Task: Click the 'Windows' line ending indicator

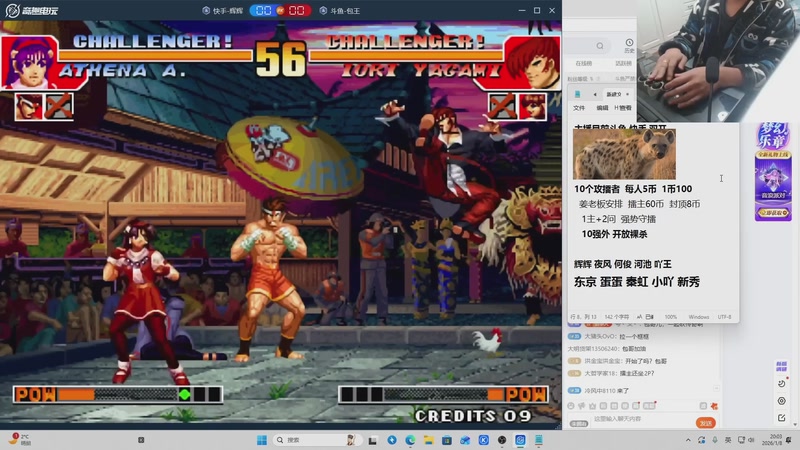Action: pos(698,317)
